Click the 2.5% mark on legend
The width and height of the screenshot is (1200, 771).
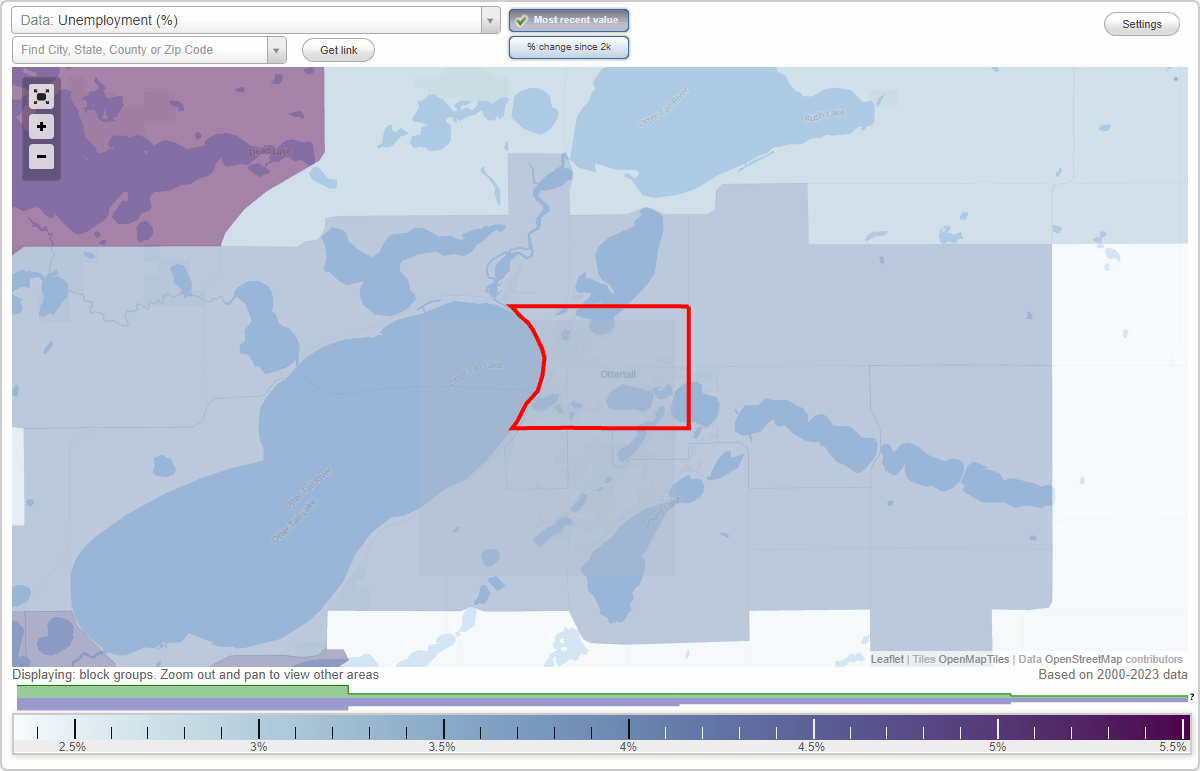tap(73, 746)
